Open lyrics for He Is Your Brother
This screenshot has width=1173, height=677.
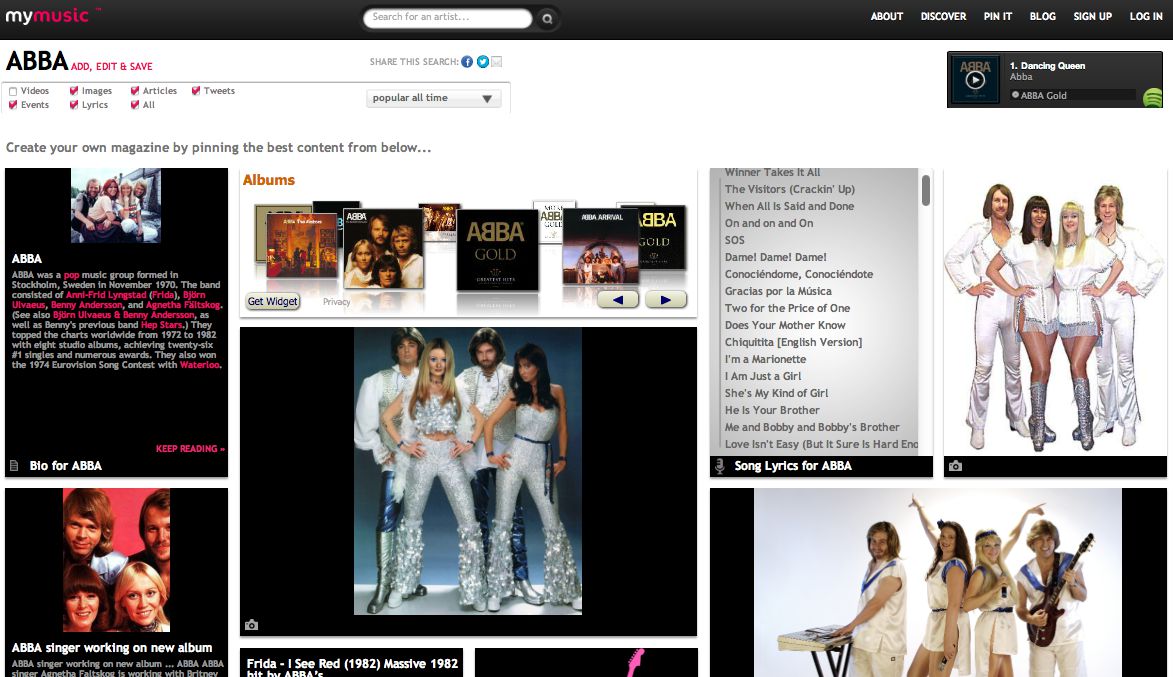coord(772,410)
